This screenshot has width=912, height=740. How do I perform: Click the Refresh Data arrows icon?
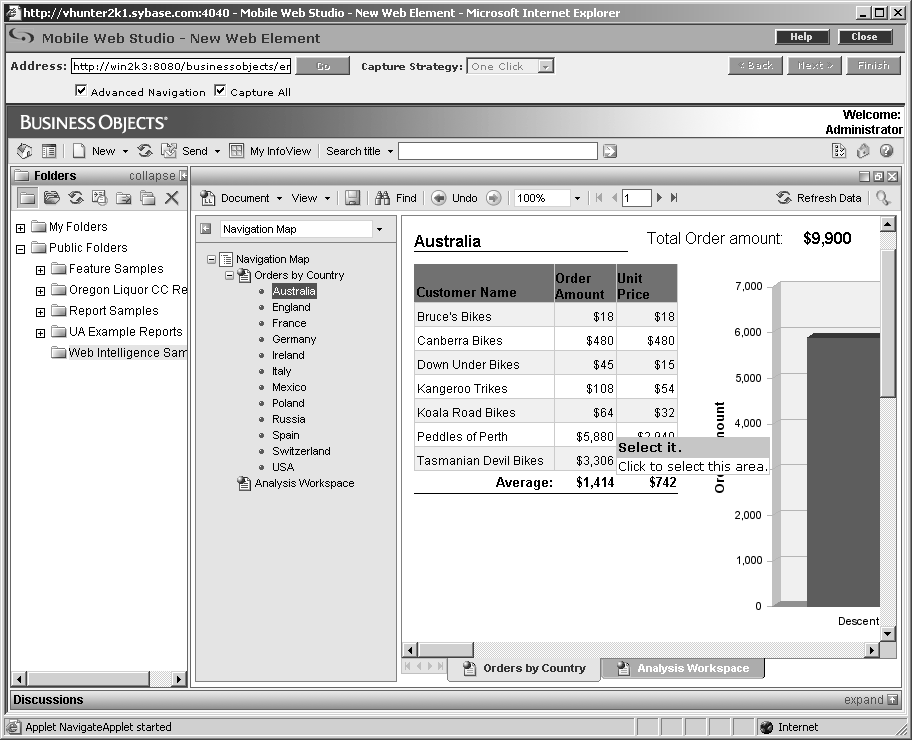tap(784, 198)
